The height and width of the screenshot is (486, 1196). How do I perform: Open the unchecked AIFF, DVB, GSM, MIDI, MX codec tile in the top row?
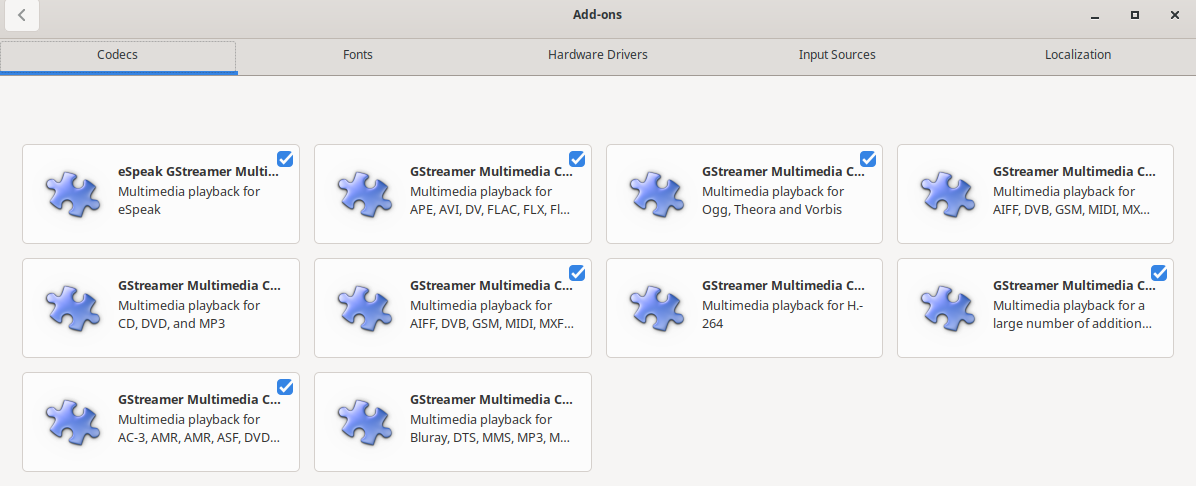pos(1035,194)
